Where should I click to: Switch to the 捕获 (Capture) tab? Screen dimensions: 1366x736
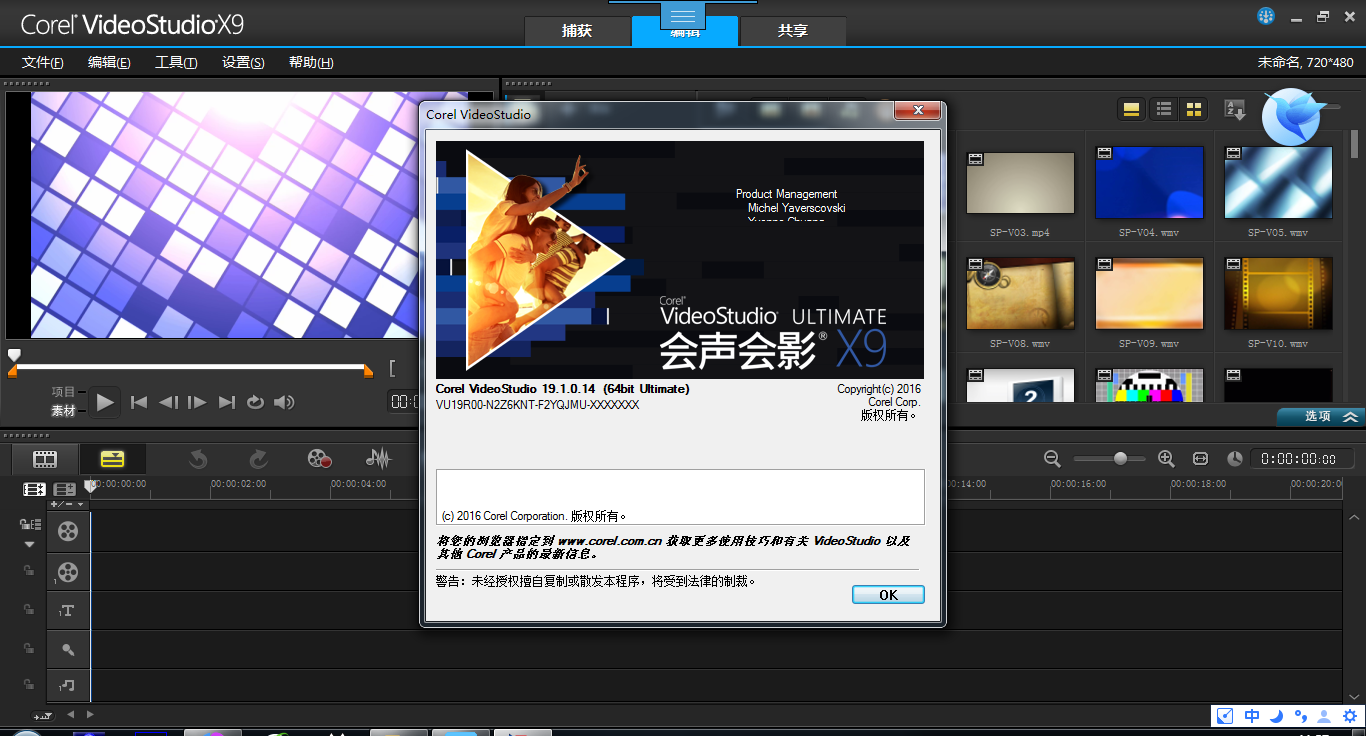click(577, 31)
